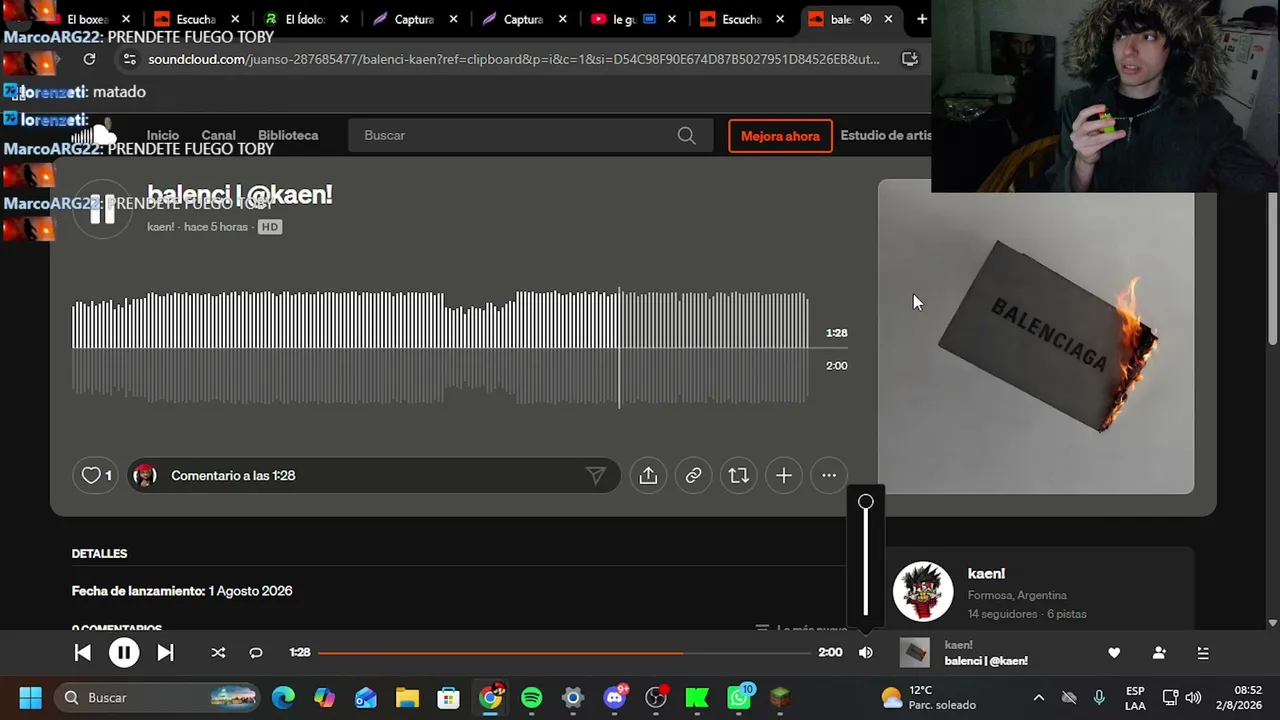The height and width of the screenshot is (720, 1280).
Task: Click the browser address bar URL
Action: [x=514, y=59]
